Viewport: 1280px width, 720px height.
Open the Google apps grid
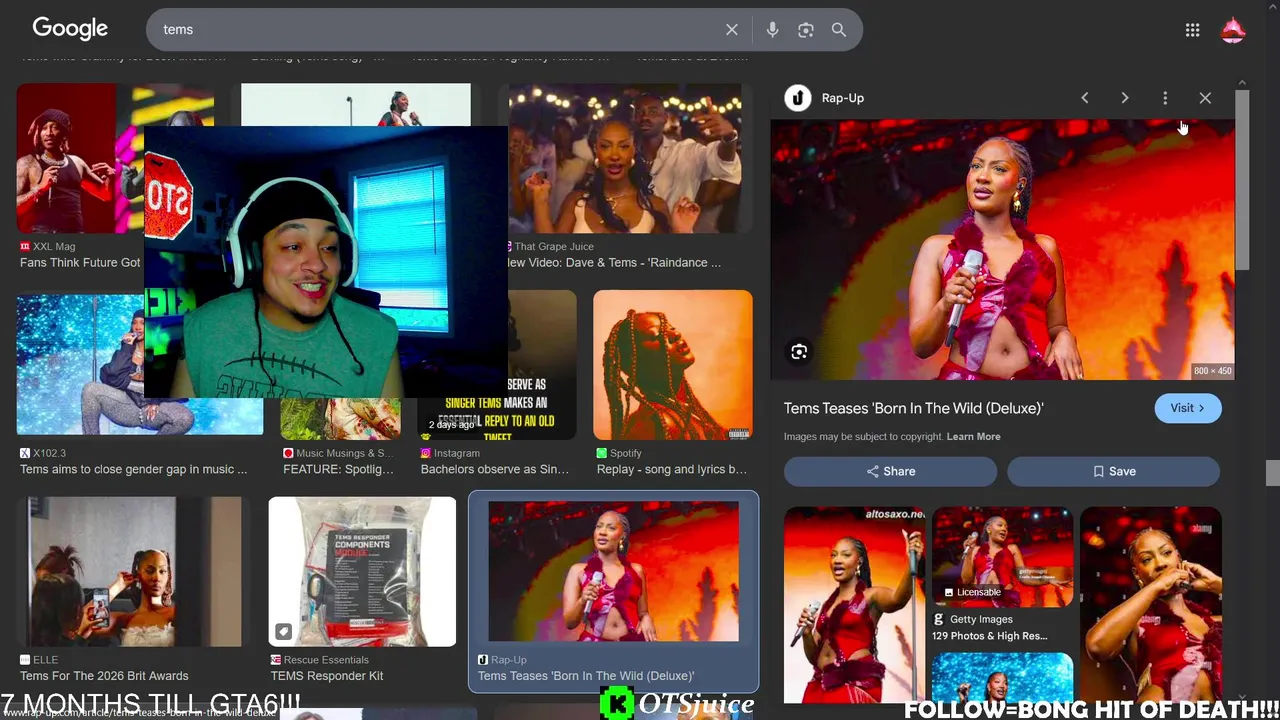point(1192,30)
